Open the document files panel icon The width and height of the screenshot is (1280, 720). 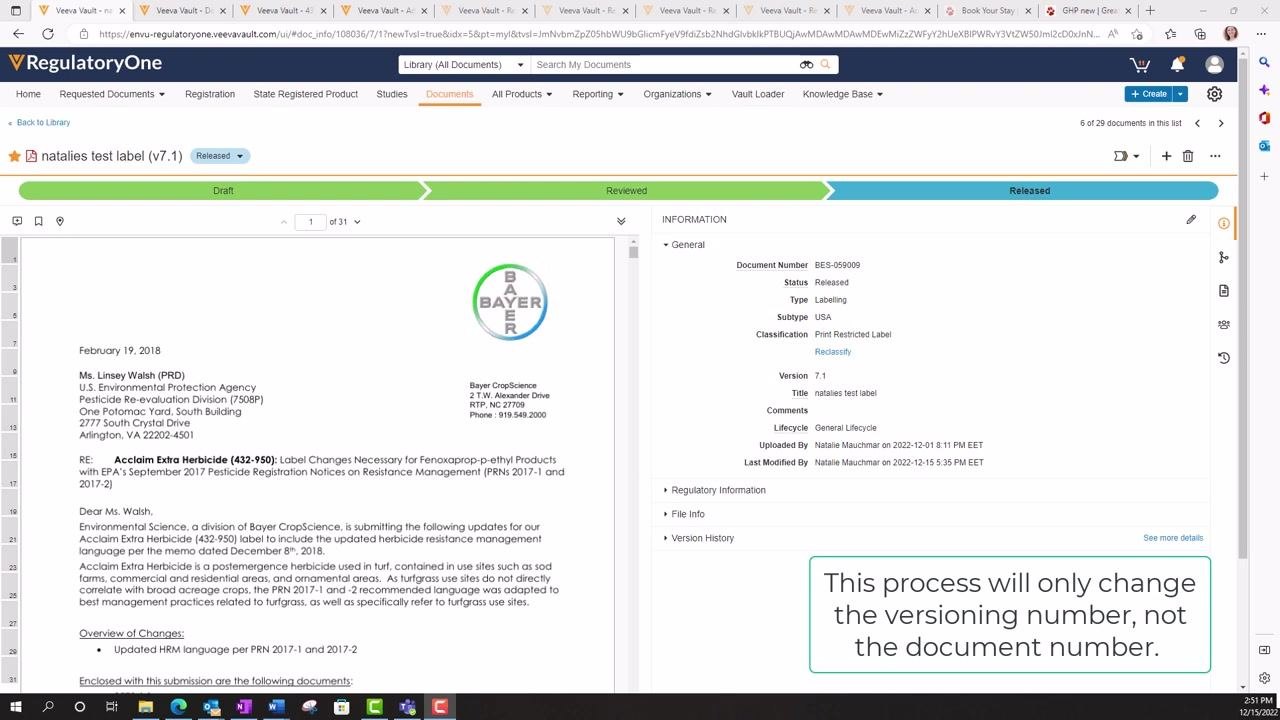click(x=1224, y=291)
